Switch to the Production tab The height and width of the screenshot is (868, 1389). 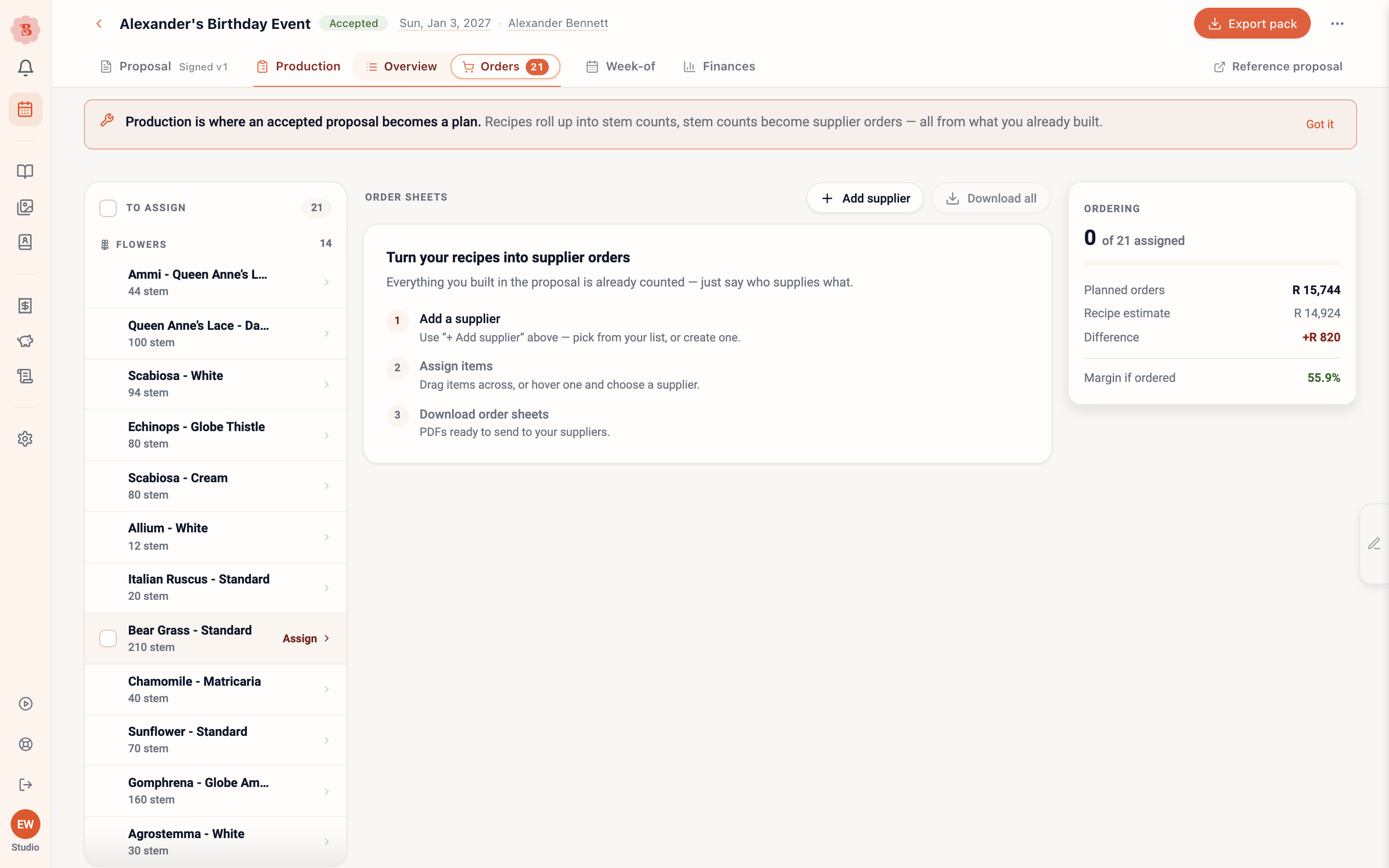(x=299, y=67)
